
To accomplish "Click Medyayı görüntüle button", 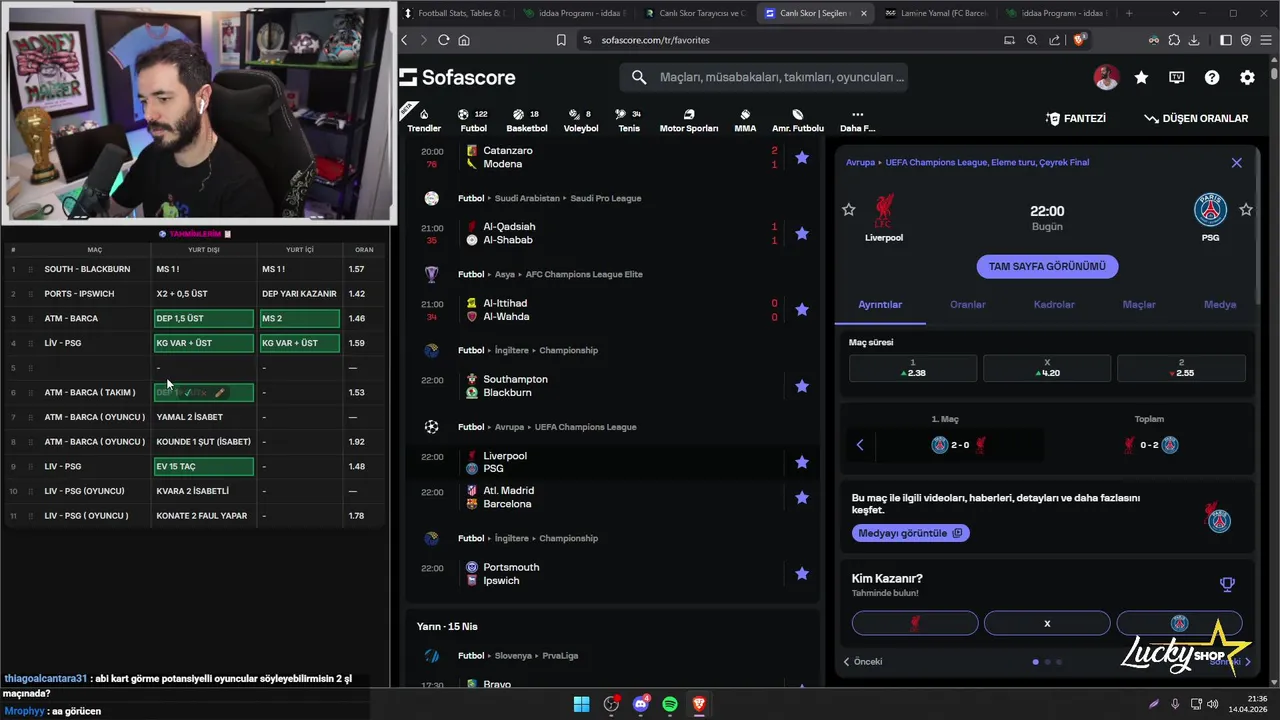I will click(x=910, y=533).
